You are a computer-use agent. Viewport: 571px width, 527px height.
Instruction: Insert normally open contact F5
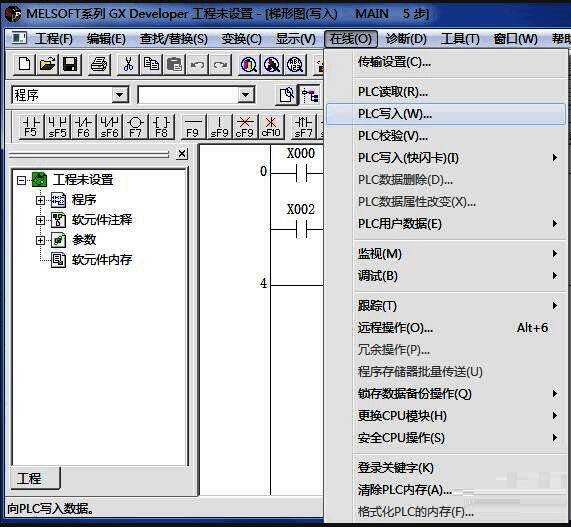(x=31, y=127)
